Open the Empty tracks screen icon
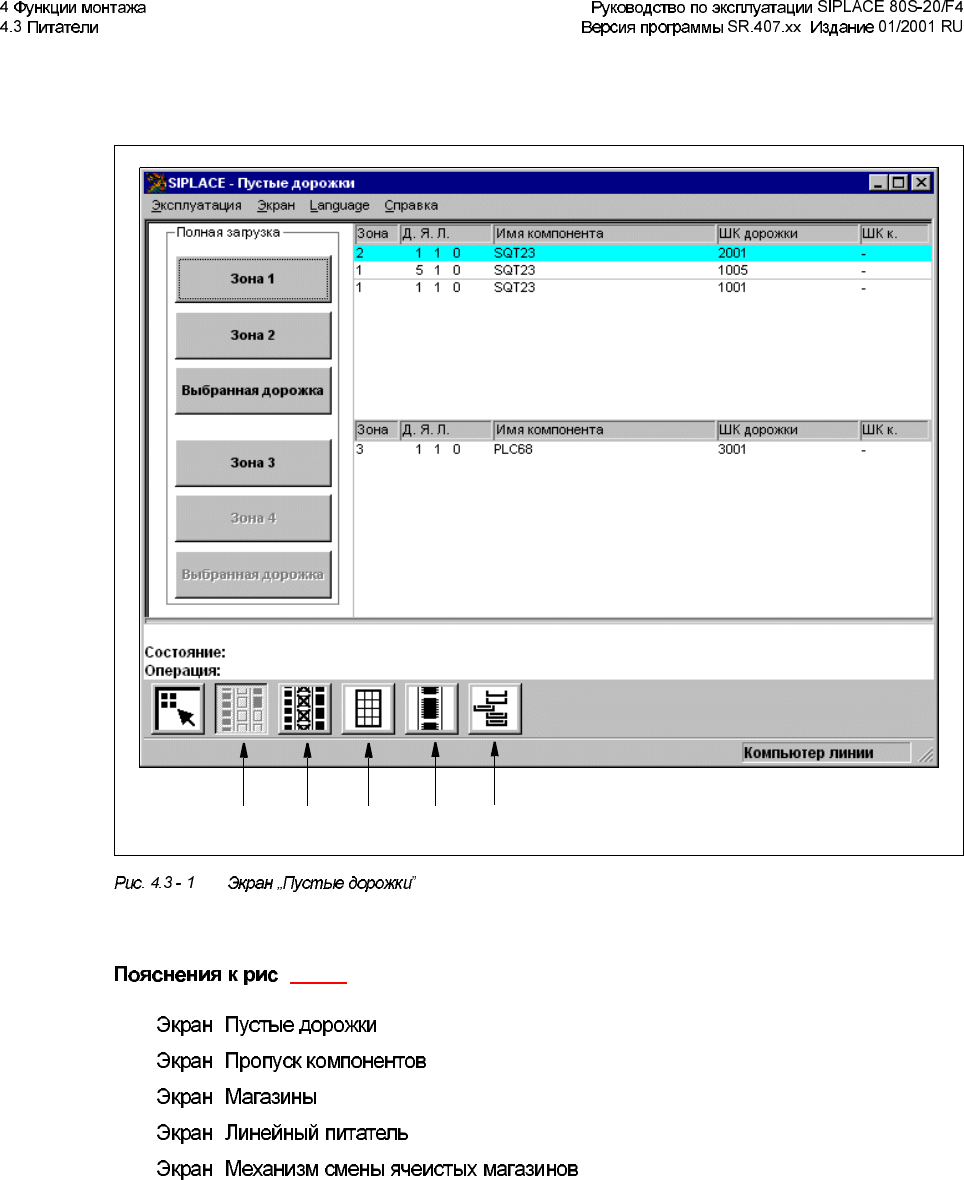This screenshot has width=964, height=1180. click(x=242, y=708)
